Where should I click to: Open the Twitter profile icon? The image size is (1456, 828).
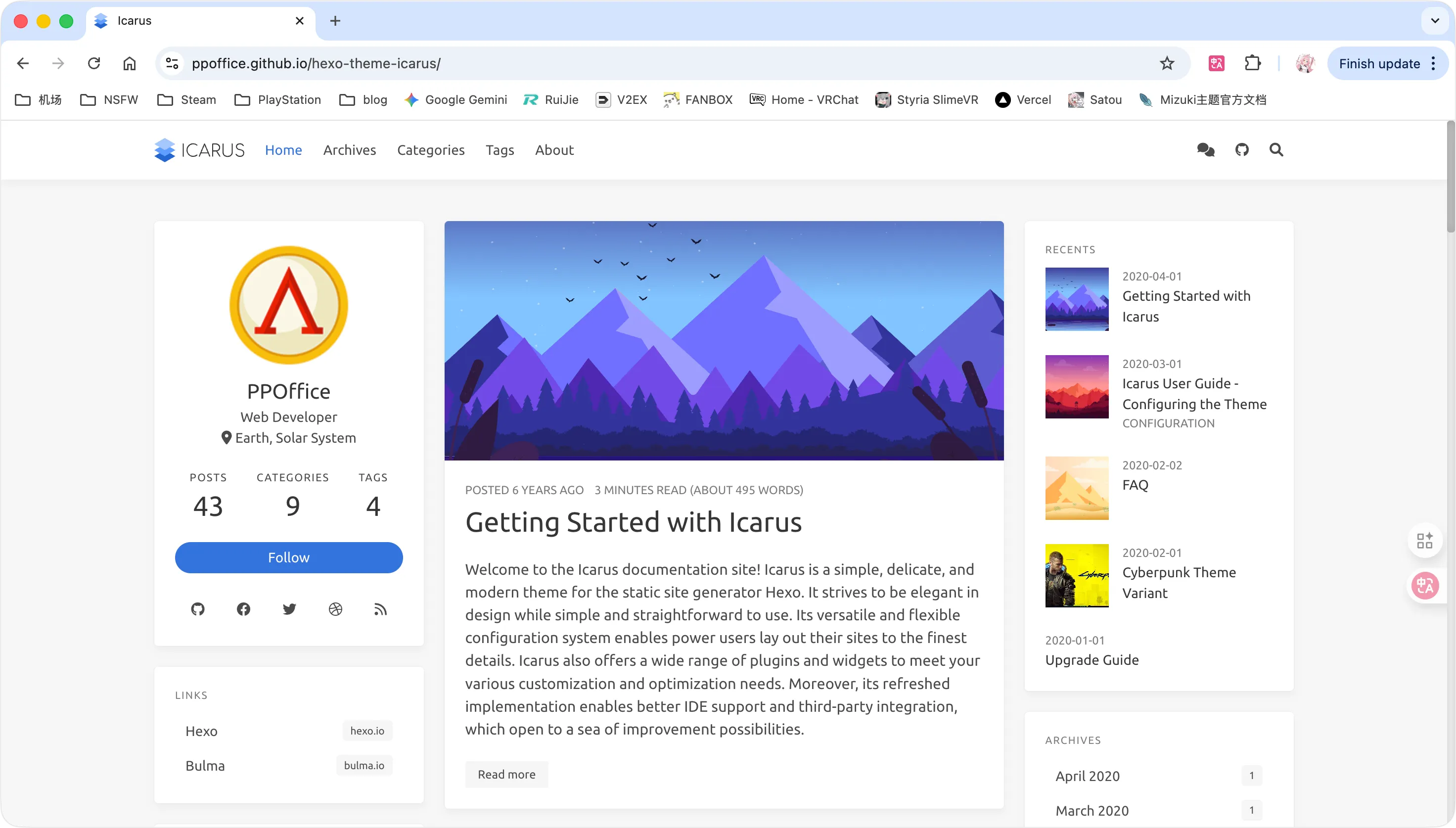click(x=289, y=609)
